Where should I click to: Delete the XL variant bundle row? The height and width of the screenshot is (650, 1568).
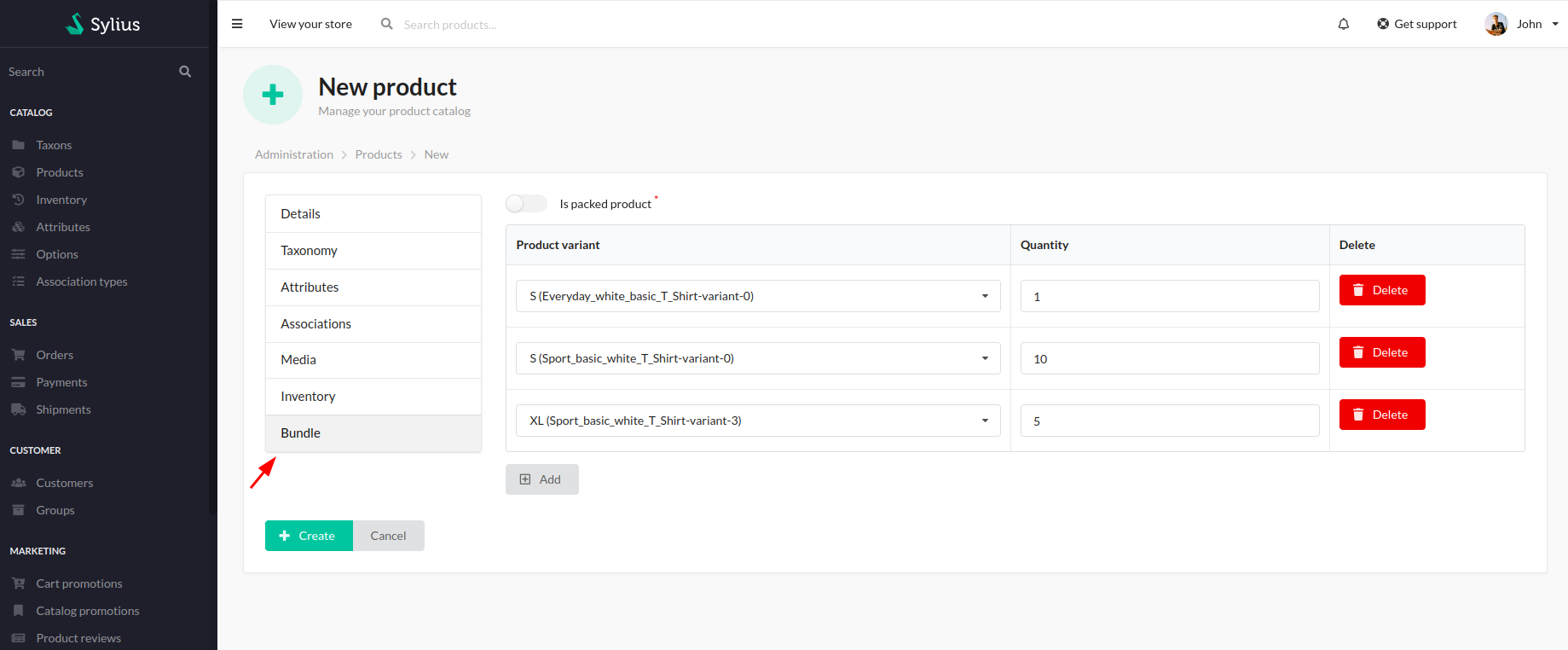[x=1381, y=415]
